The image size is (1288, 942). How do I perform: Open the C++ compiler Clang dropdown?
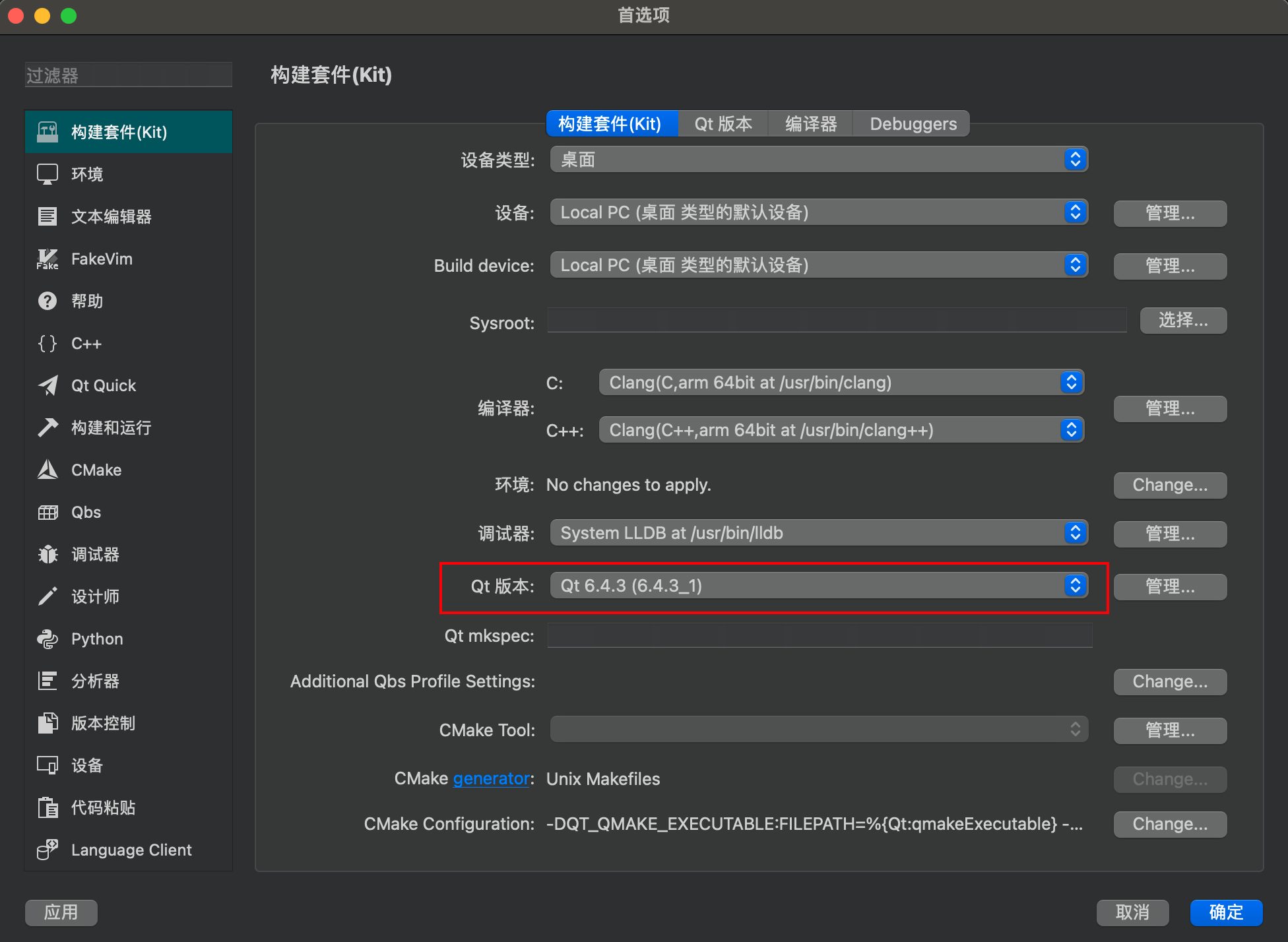click(x=841, y=430)
